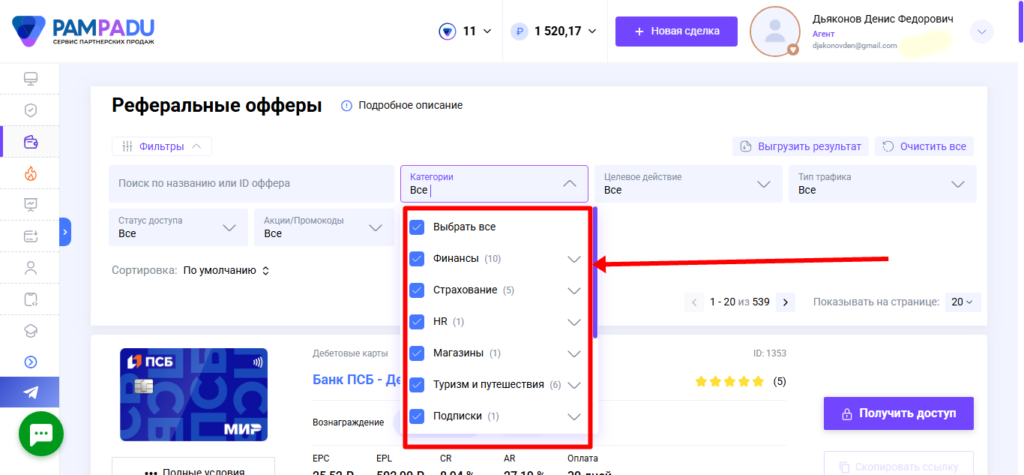Open the presentation chart sidebar icon
The height and width of the screenshot is (475, 1024).
tap(30, 205)
